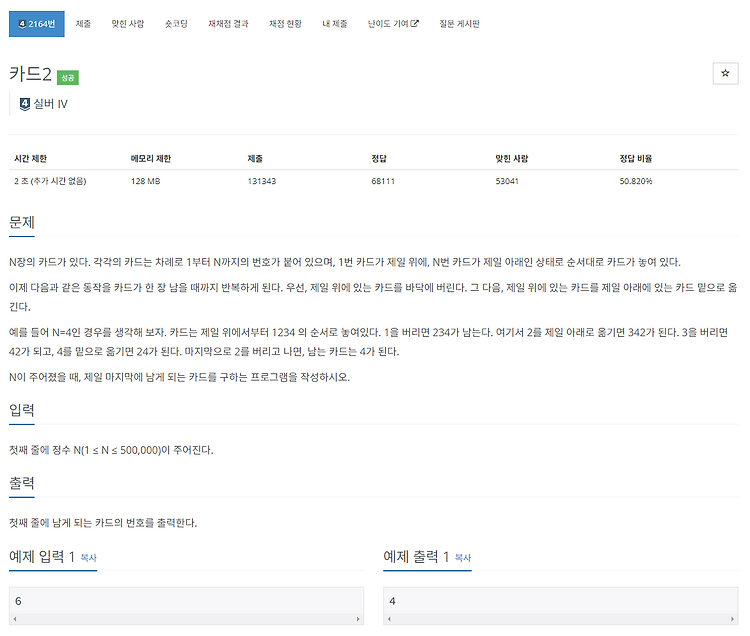Screen dimensions: 750x636
Task: Click the star favorite button
Action: pyautogui.click(x=725, y=74)
